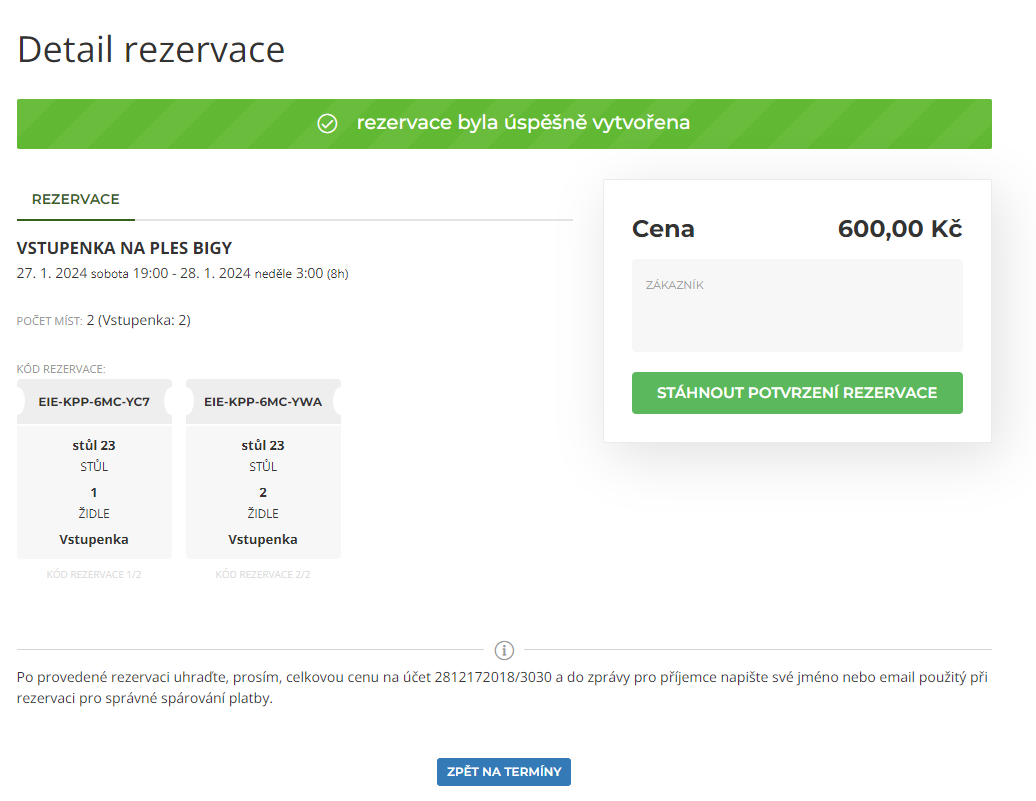Click the green success message text
1036x801 pixels.
pyautogui.click(x=522, y=124)
